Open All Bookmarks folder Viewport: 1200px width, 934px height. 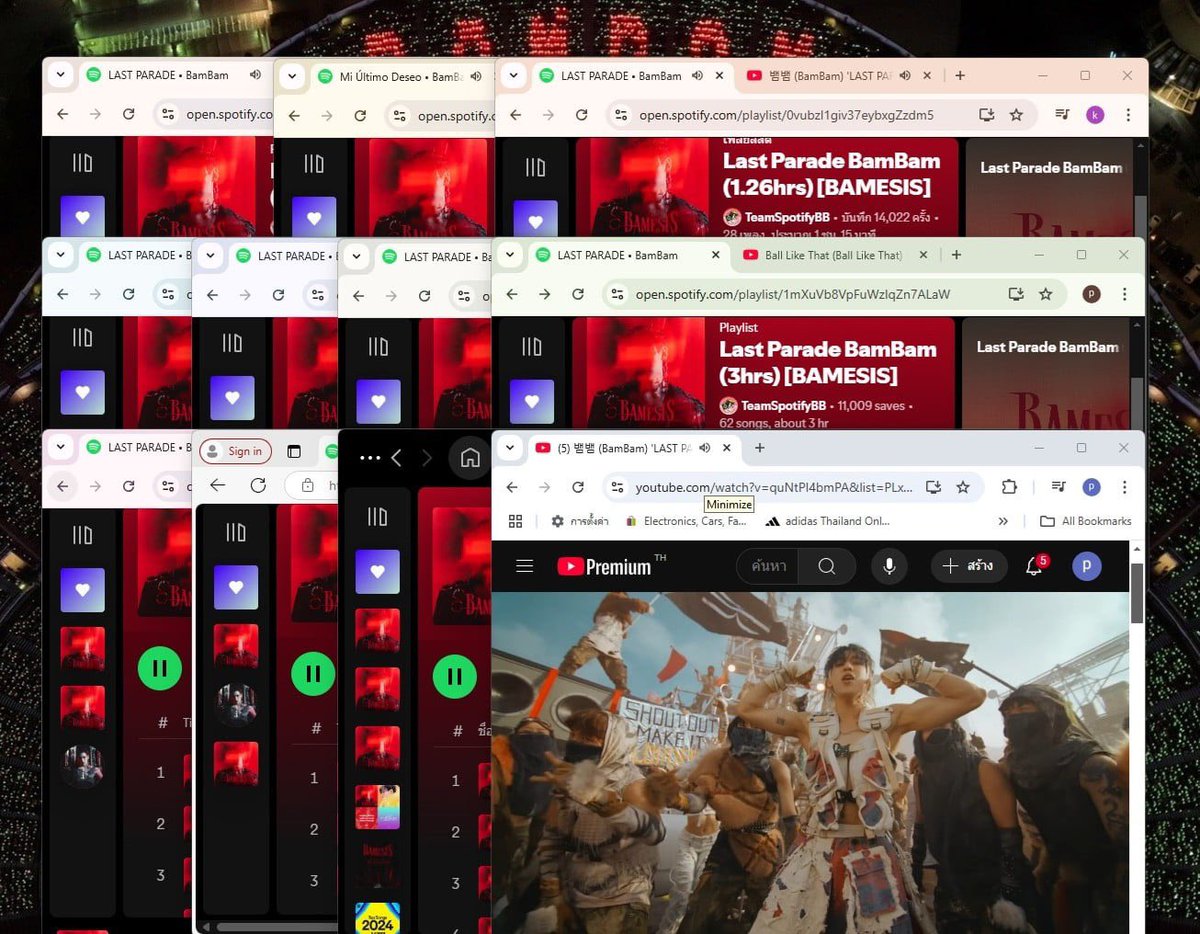click(x=1086, y=521)
